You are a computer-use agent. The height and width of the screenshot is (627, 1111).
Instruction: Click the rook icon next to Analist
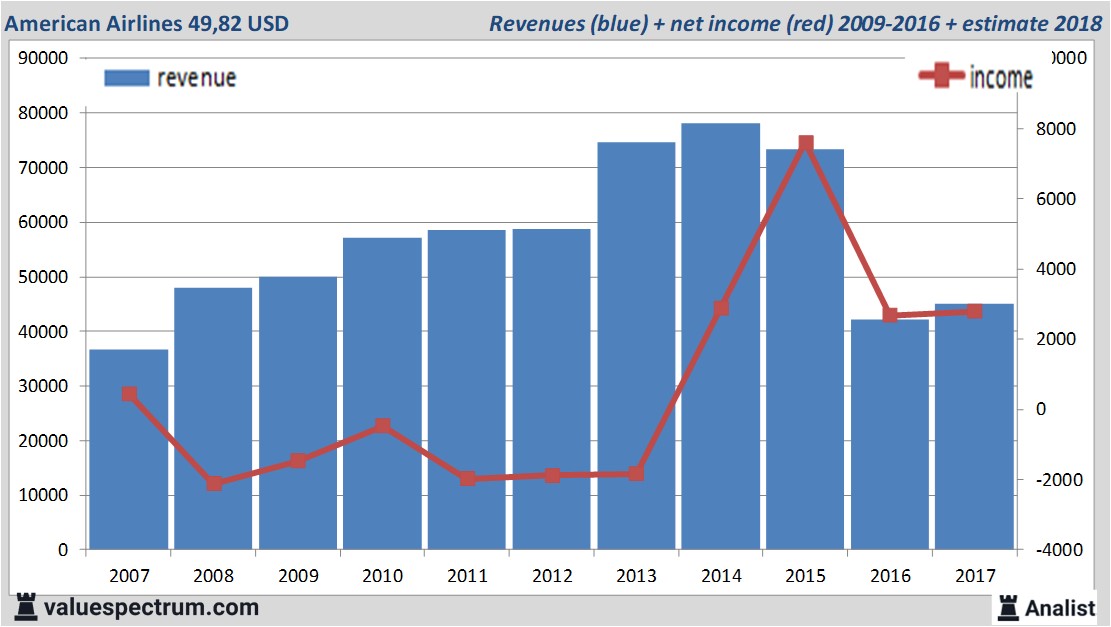(x=1008, y=606)
